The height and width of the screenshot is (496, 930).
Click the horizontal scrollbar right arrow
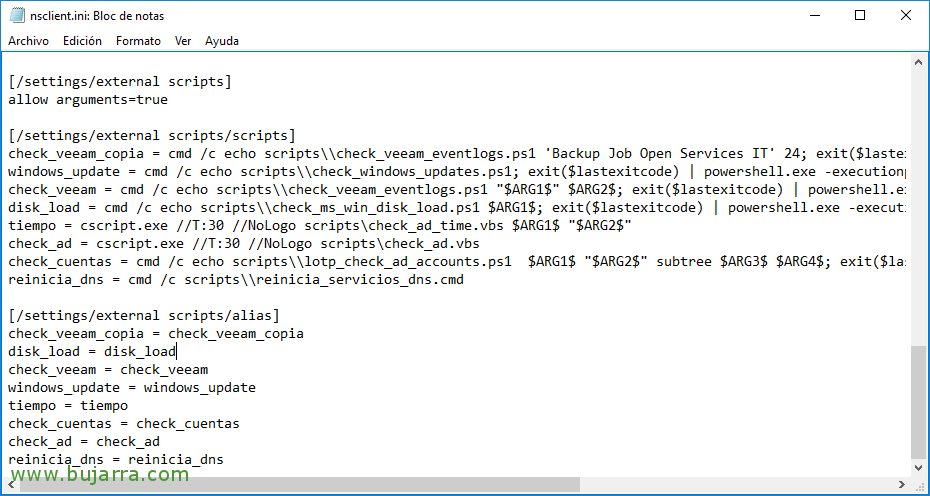pyautogui.click(x=903, y=485)
